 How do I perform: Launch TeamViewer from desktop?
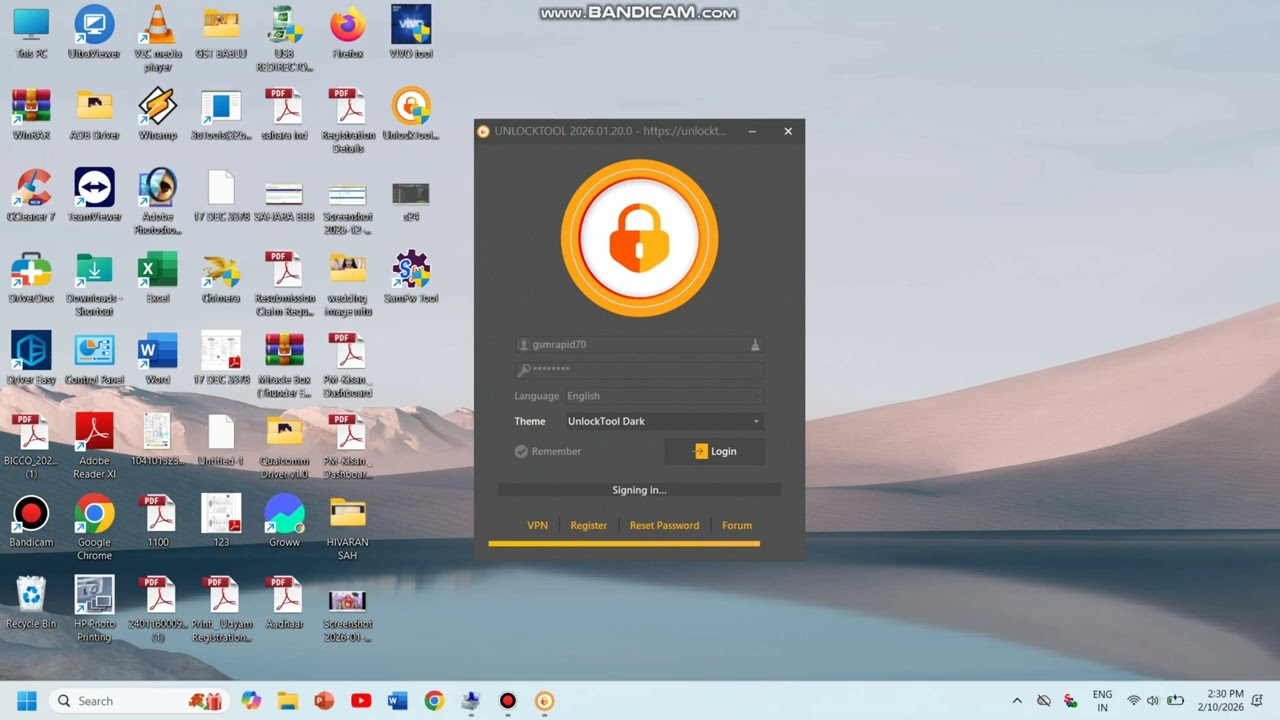pos(94,195)
